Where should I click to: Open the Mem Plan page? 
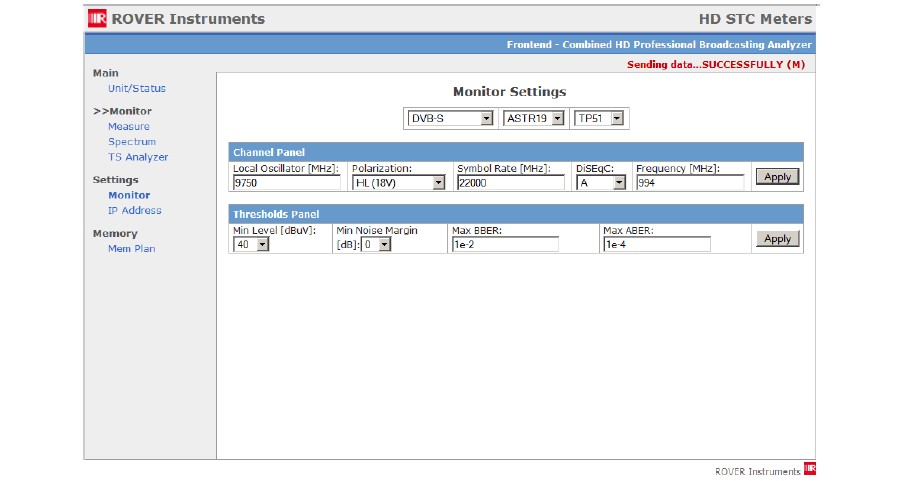[x=132, y=249]
